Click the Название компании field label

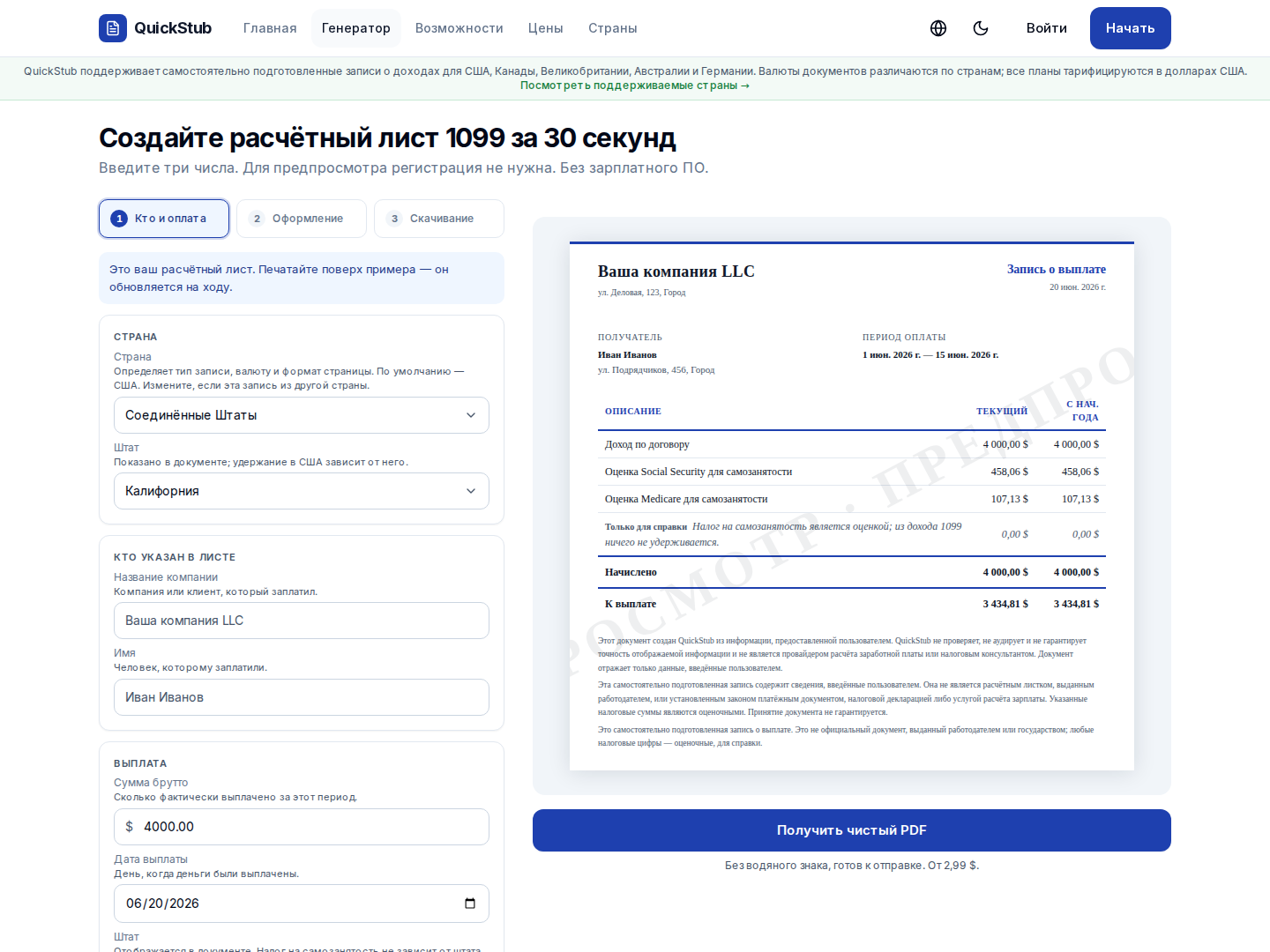[166, 577]
